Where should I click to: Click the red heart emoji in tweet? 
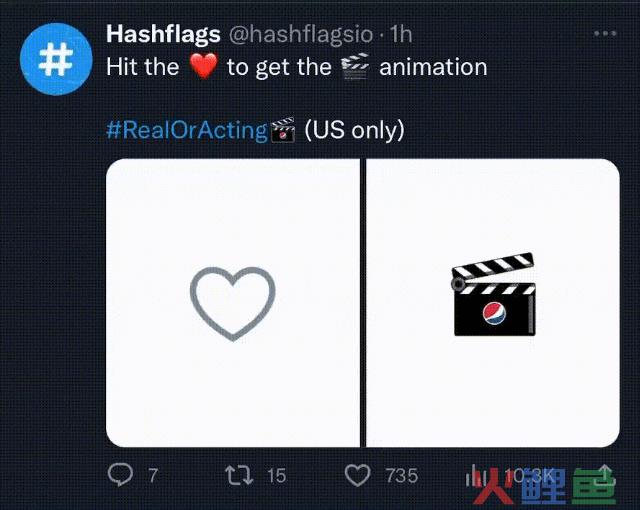click(203, 66)
